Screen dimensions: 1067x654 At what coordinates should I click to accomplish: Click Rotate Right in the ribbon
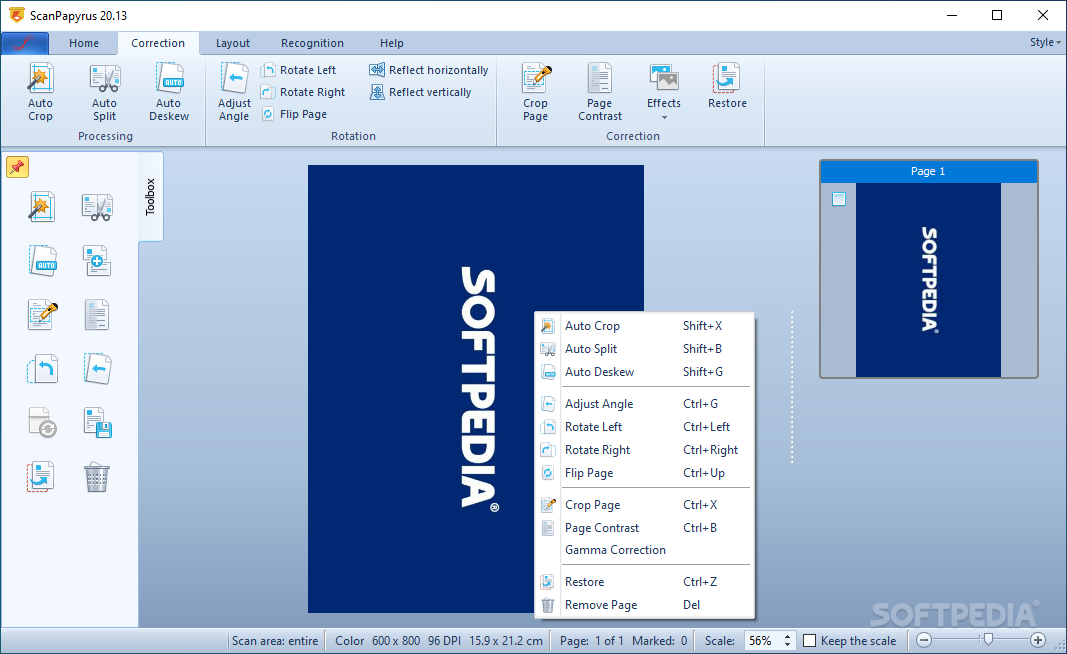click(303, 92)
